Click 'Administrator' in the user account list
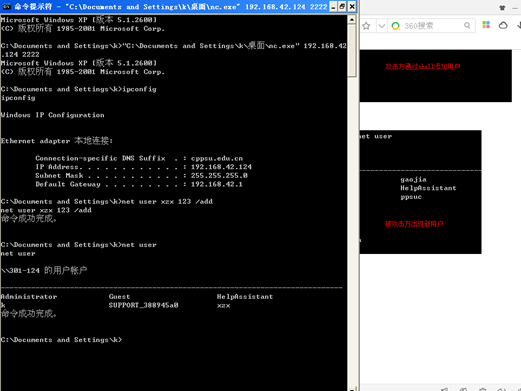This screenshot has height=391, width=521. pyautogui.click(x=29, y=296)
